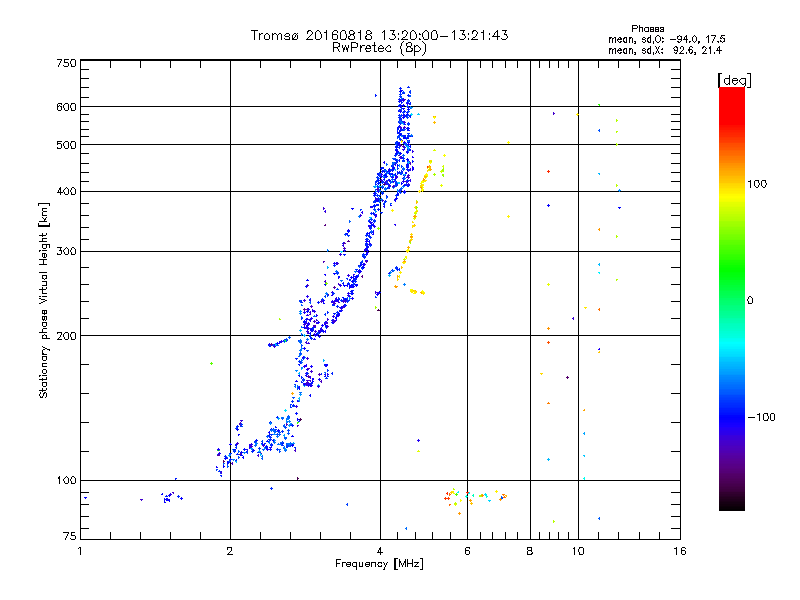This screenshot has width=800, height=600.
Task: Click the 'mean, sd,O: -94.0, 17.5' statistic
Action: 666,39
